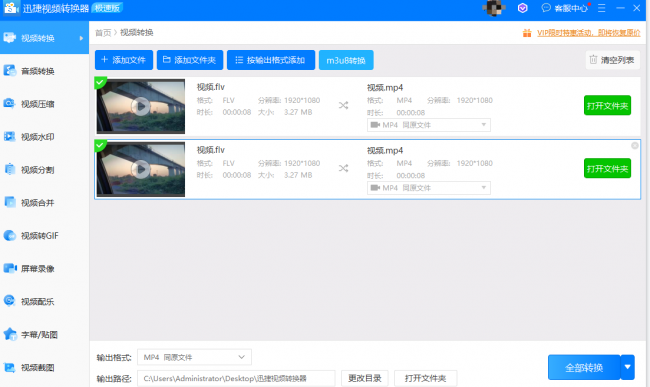Click the 全部转换 button
The width and height of the screenshot is (650, 387).
coord(584,367)
